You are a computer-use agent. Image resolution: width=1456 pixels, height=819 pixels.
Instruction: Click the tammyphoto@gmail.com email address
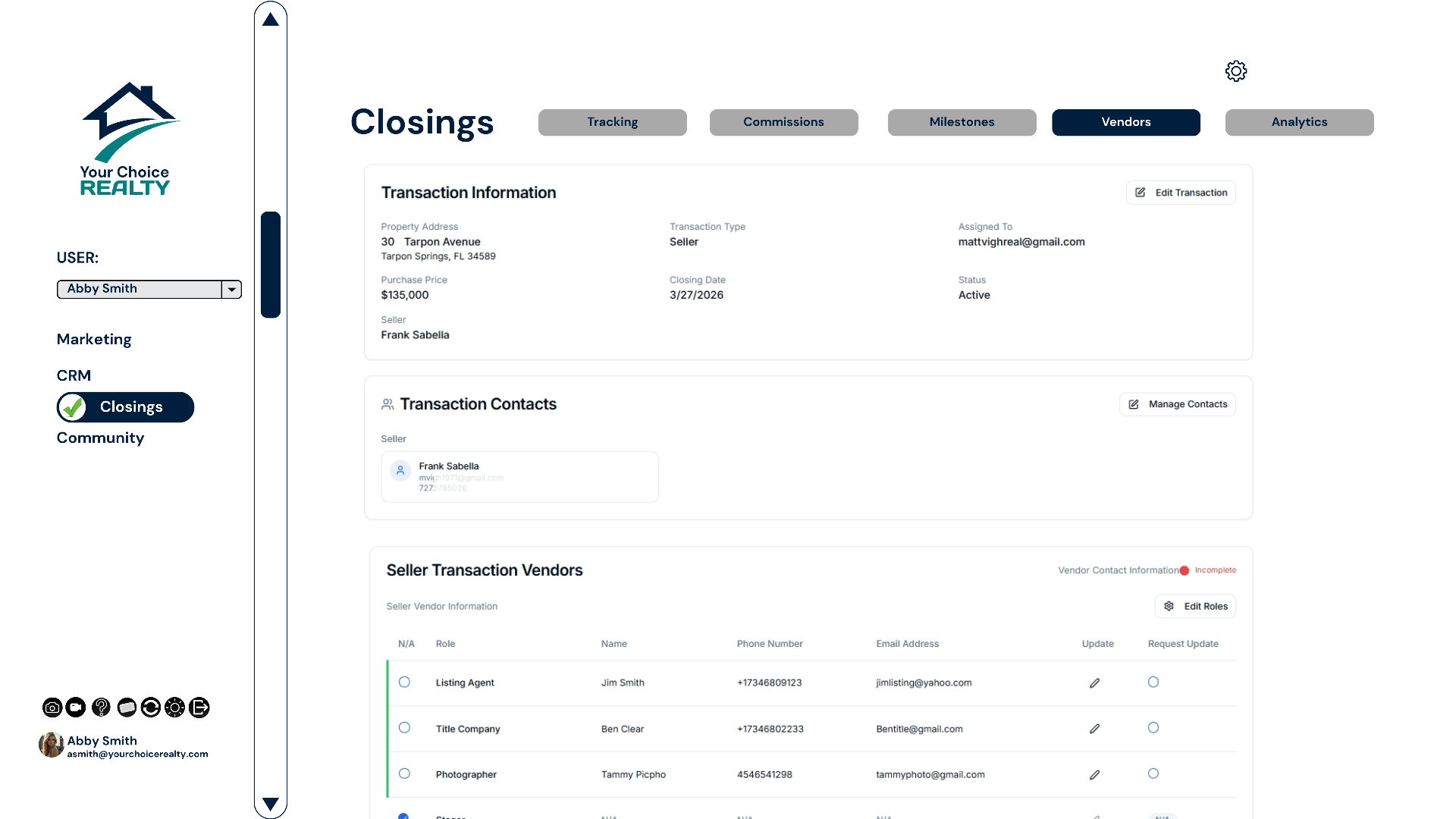(930, 775)
